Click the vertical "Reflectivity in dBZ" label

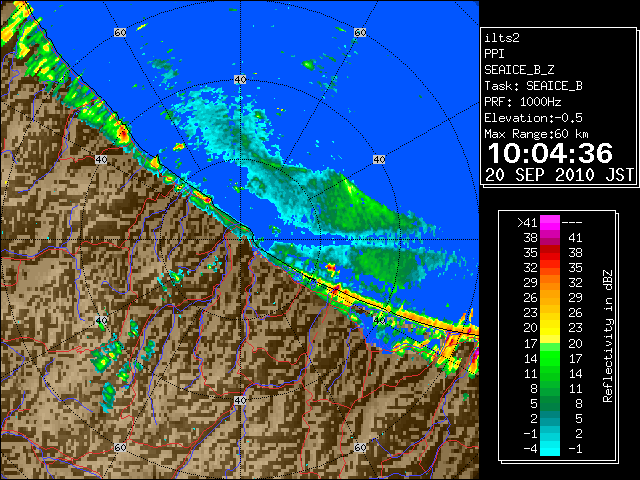click(x=607, y=336)
